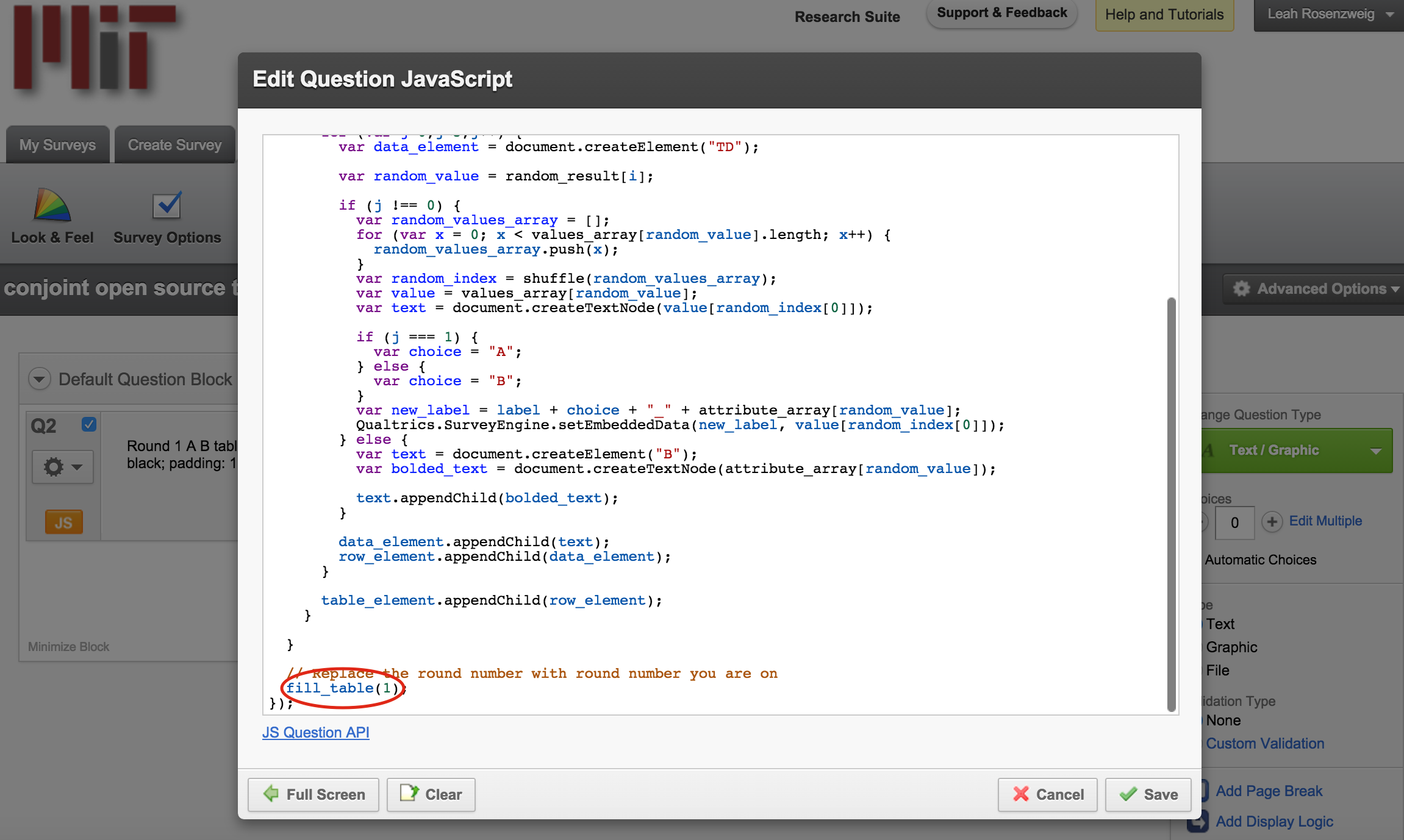1404x840 pixels.
Task: Open the JS Question API link
Action: tap(315, 732)
